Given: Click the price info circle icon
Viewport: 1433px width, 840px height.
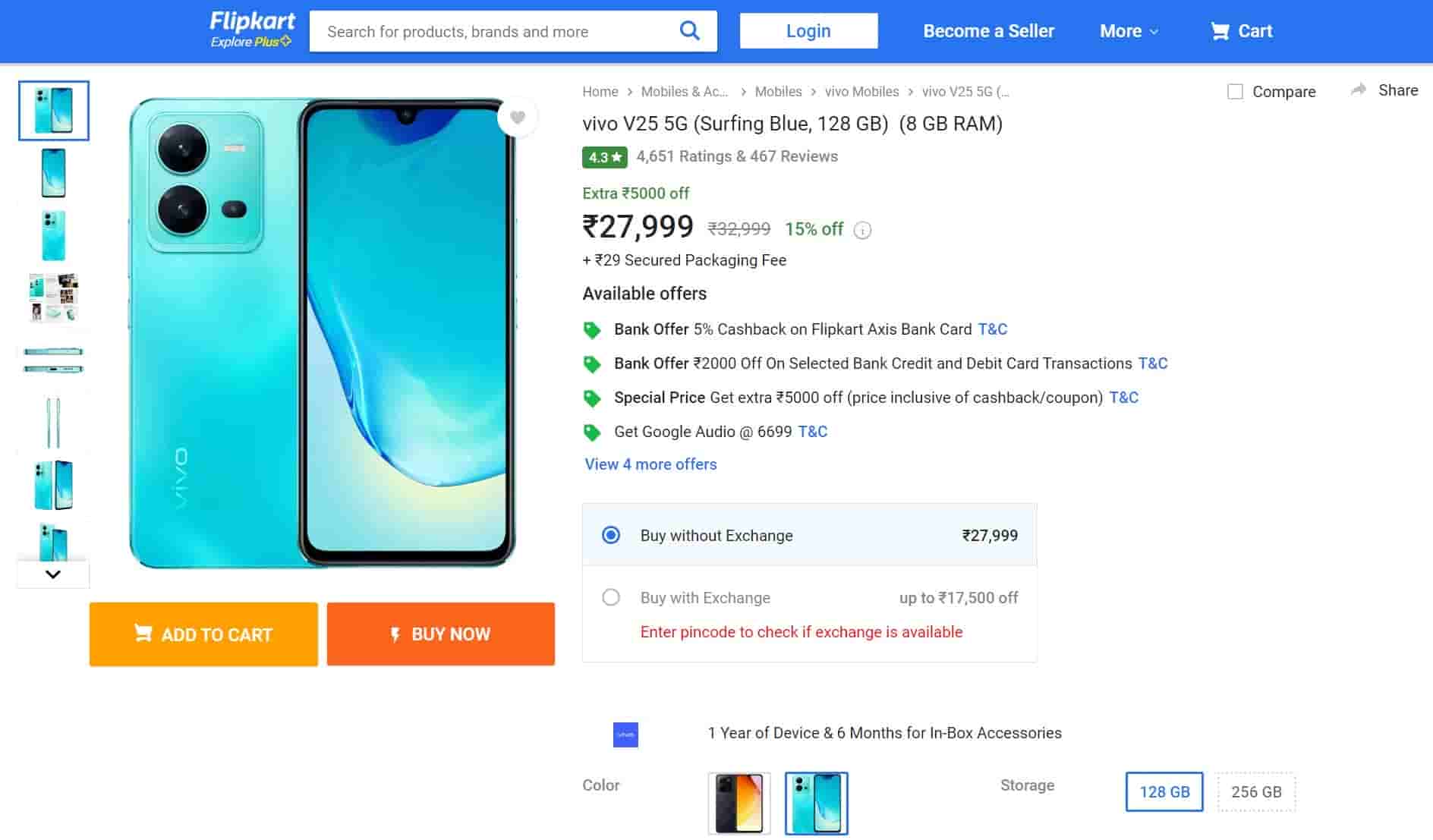Looking at the screenshot, I should [862, 230].
